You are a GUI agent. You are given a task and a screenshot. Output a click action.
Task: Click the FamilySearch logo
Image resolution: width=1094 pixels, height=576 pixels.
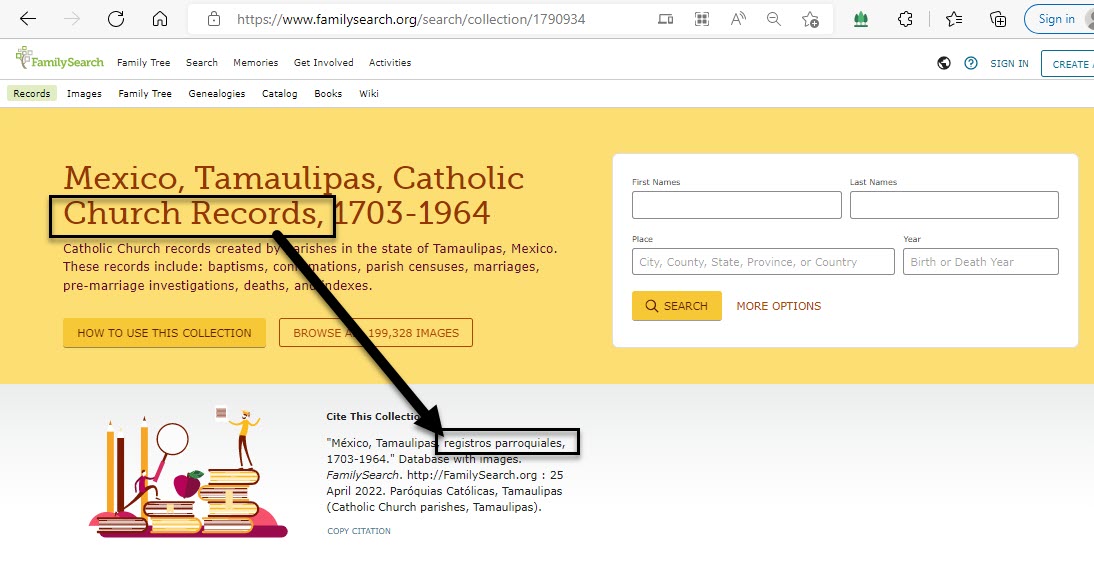pos(59,60)
